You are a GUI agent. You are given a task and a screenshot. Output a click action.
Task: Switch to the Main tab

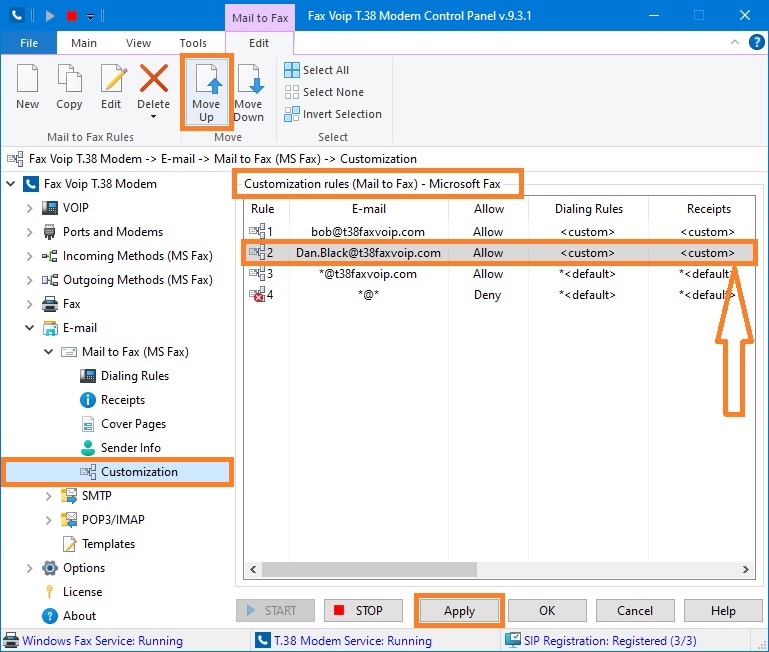[84, 43]
